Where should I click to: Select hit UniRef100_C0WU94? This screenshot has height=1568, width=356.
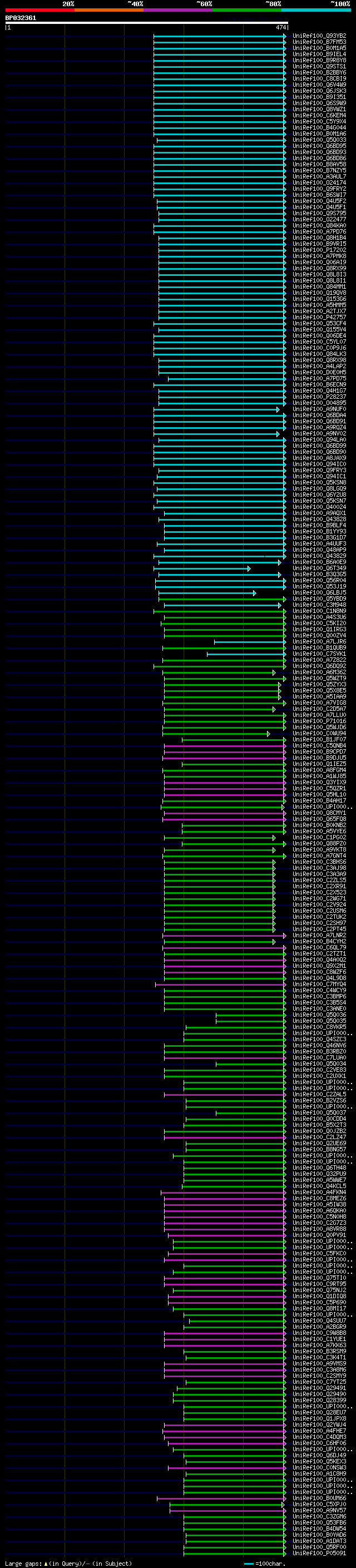319,734
